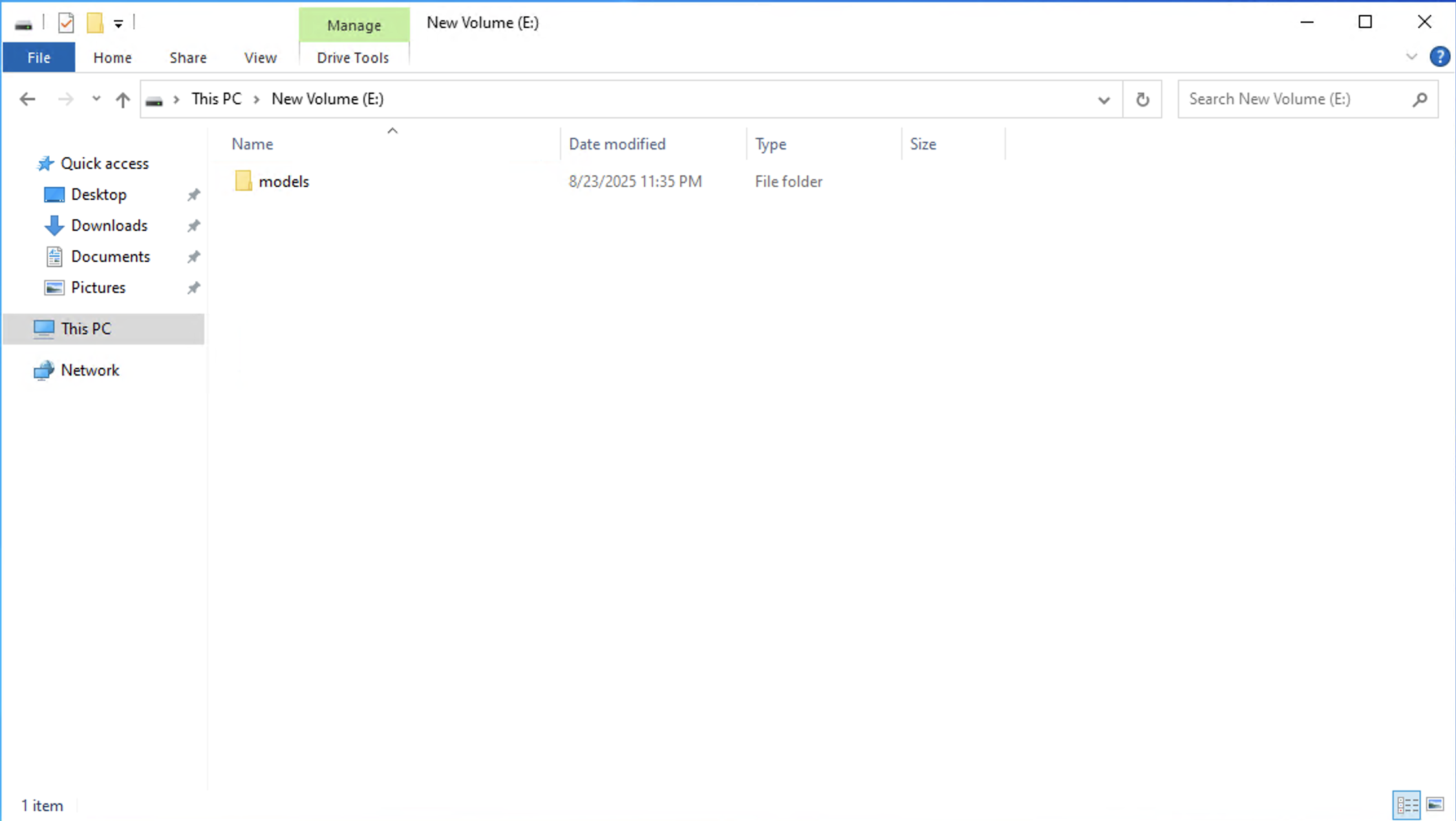Refresh the New Volume (E:) view
The width and height of the screenshot is (1456, 821).
tap(1142, 99)
